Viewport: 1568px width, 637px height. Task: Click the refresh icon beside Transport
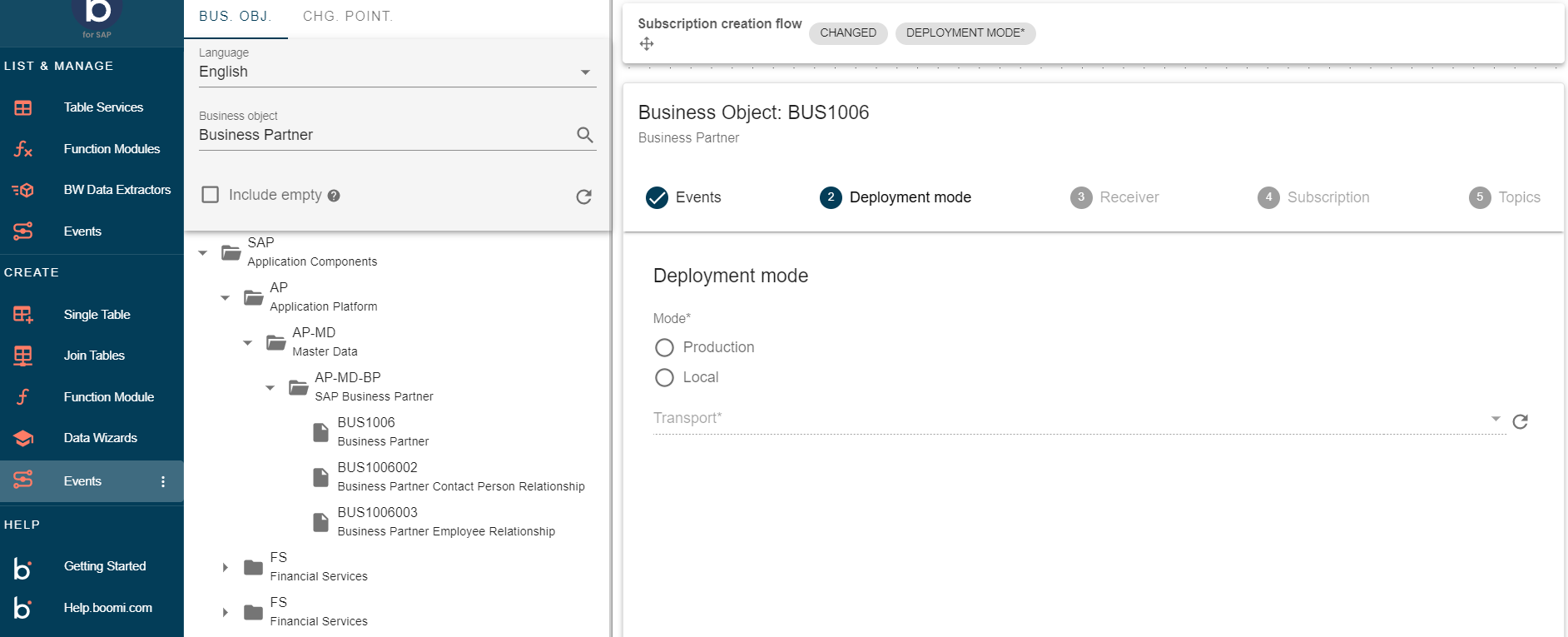tap(1520, 421)
